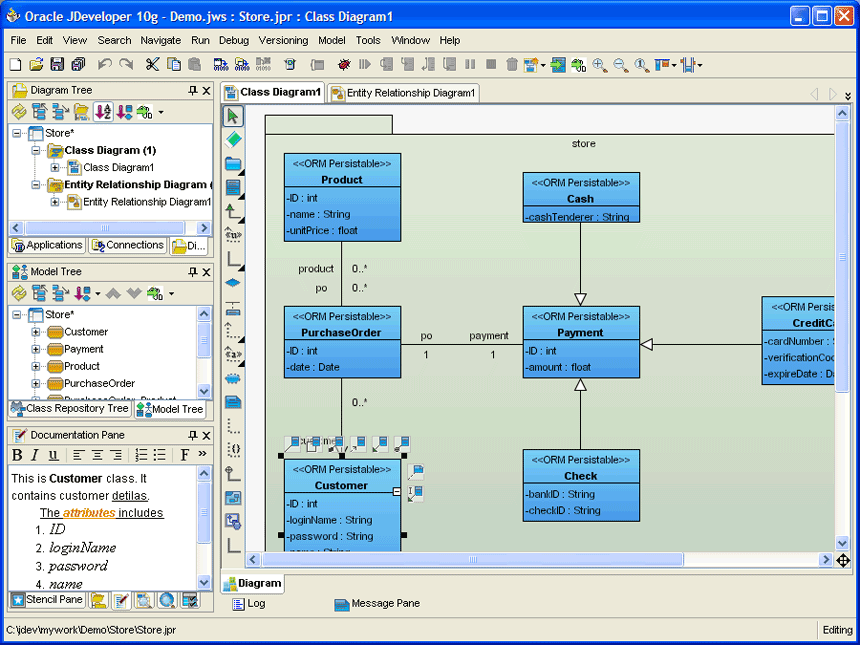Expand the Class Diagram1 tree node

[54, 167]
